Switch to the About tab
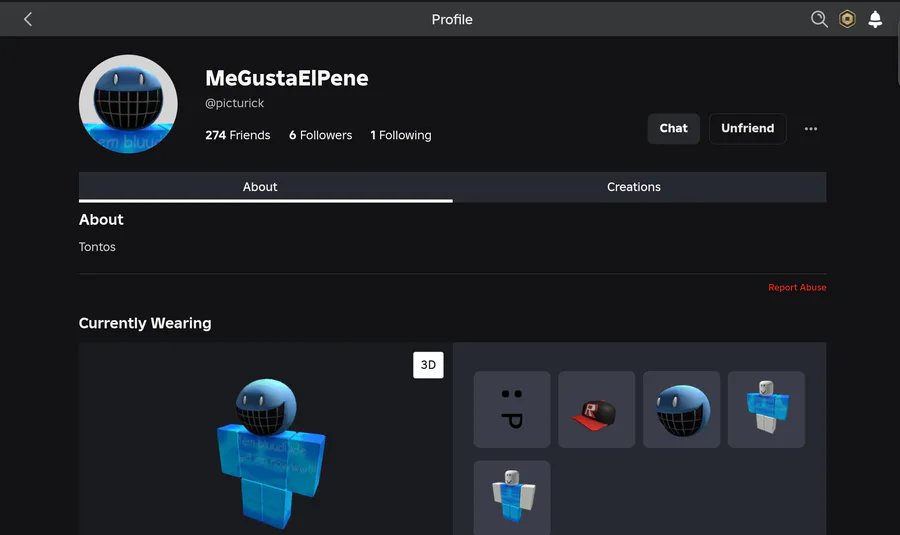 point(265,187)
